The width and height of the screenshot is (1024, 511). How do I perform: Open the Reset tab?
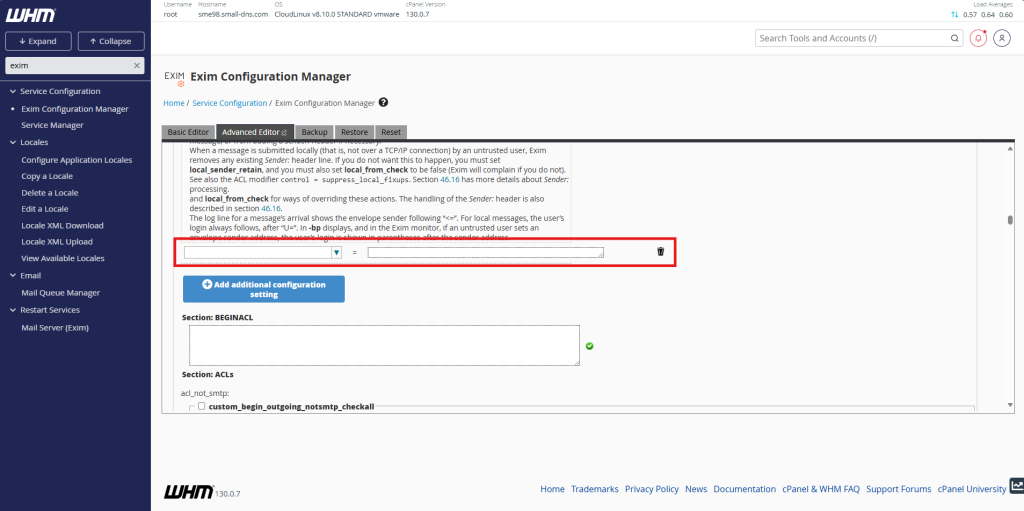point(391,132)
